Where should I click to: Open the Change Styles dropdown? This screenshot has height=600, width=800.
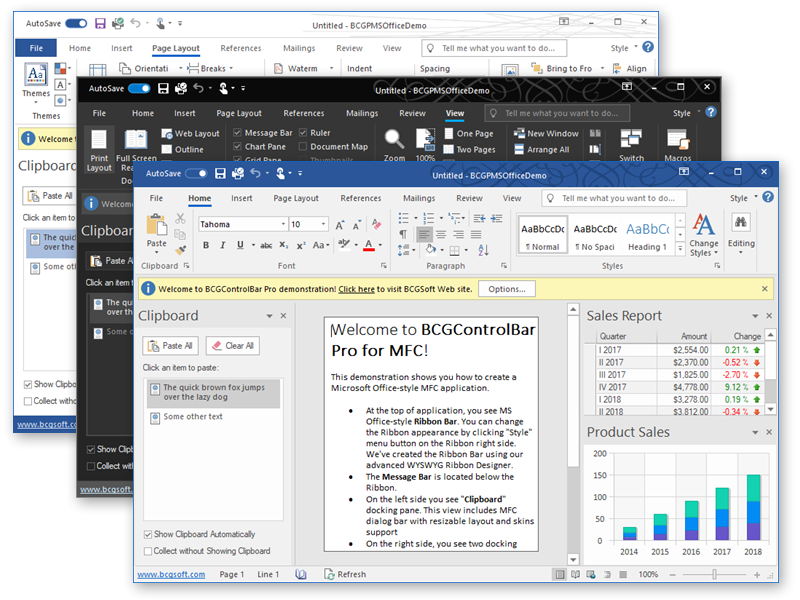click(x=705, y=240)
